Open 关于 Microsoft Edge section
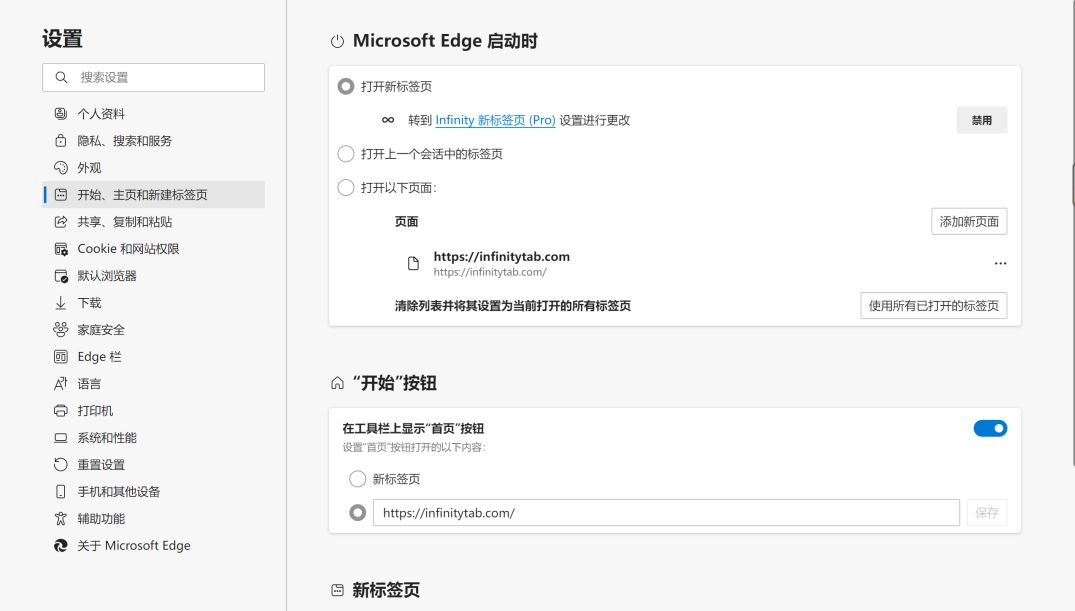 (154, 545)
